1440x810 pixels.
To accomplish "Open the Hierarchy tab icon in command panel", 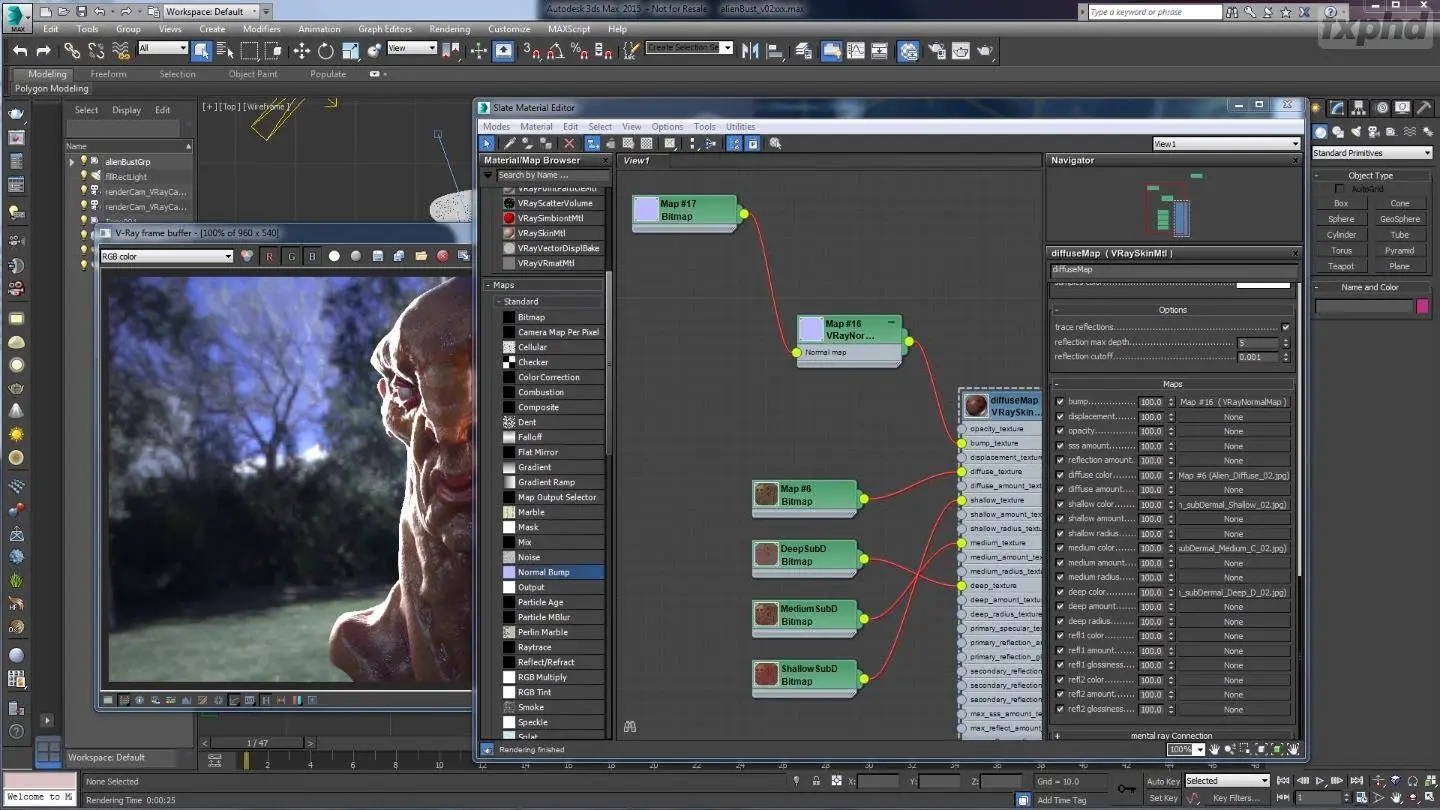I will (x=1359, y=108).
